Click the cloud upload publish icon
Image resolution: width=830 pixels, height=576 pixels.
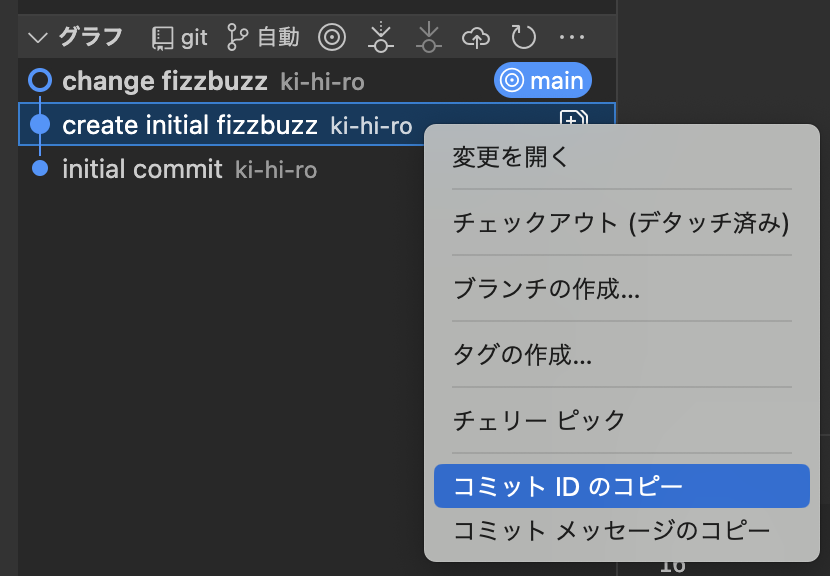point(476,38)
